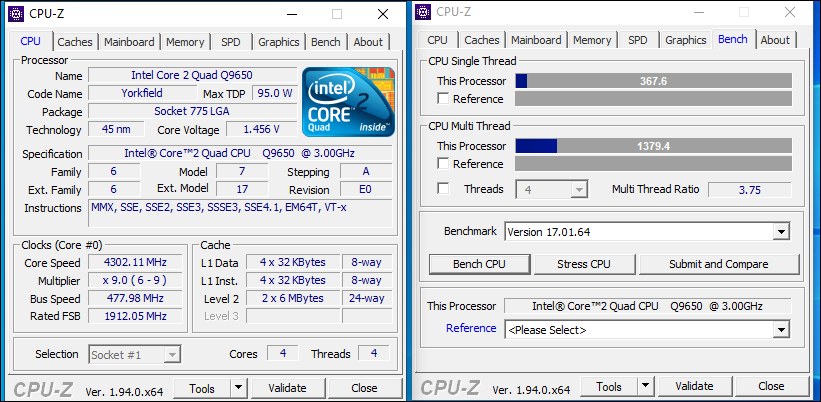821x402 pixels.
Task: Click Tools button in left window
Action: (202, 388)
